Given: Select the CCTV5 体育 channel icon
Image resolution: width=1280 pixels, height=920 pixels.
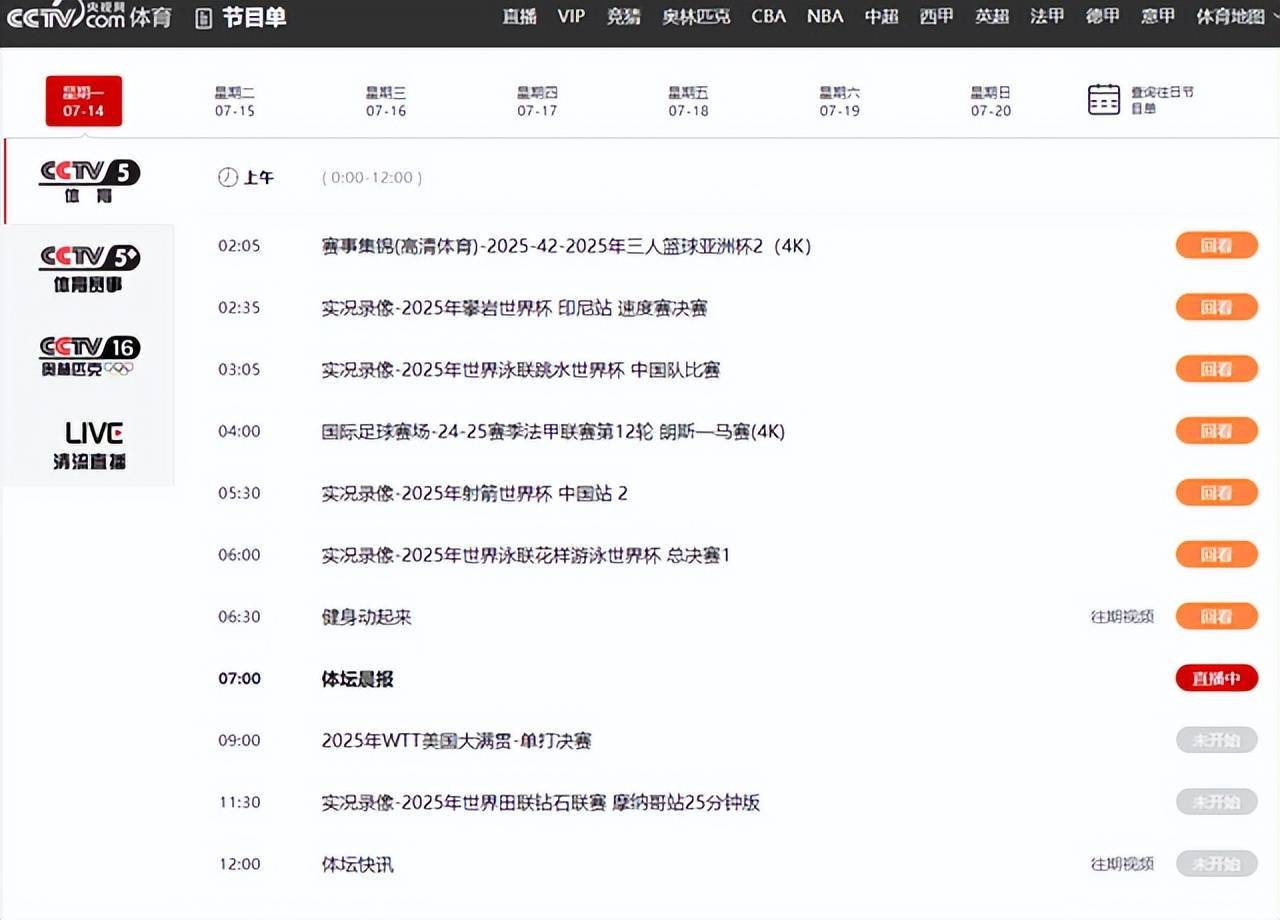Looking at the screenshot, I should point(89,181).
